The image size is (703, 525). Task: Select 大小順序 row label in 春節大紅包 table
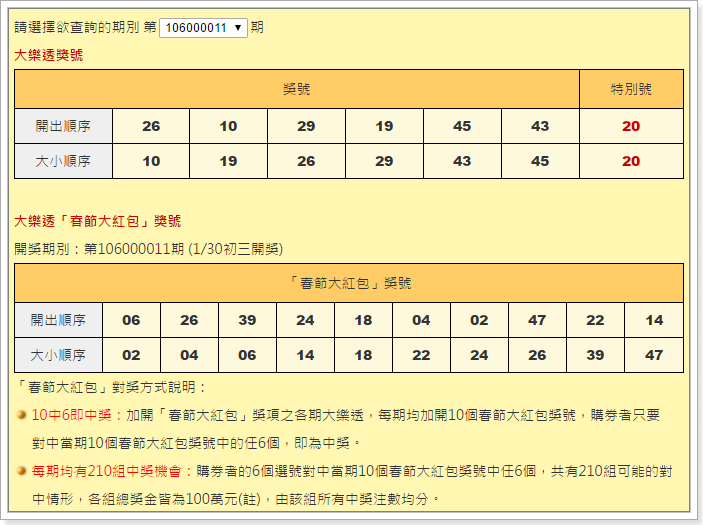[58, 355]
